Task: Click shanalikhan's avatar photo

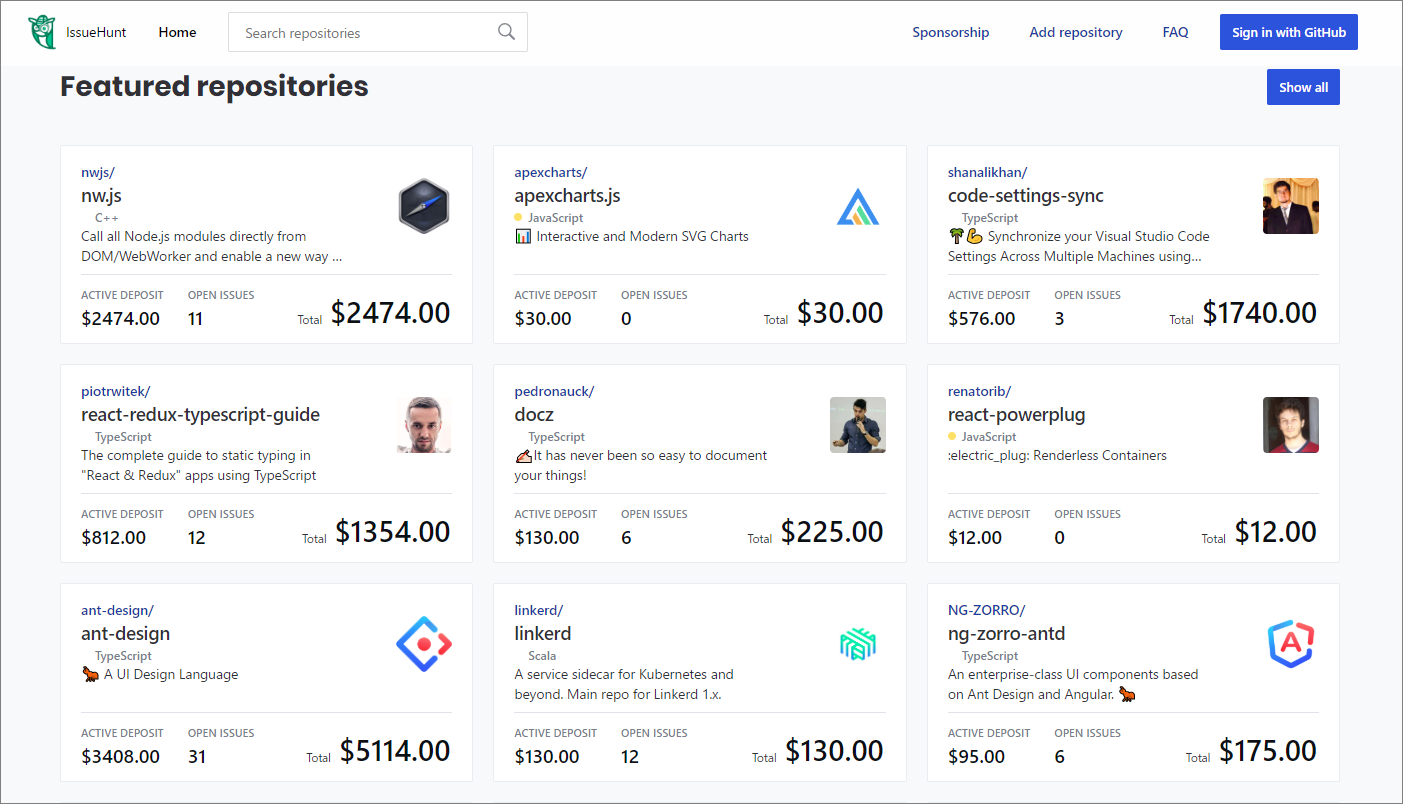Action: pos(1291,206)
